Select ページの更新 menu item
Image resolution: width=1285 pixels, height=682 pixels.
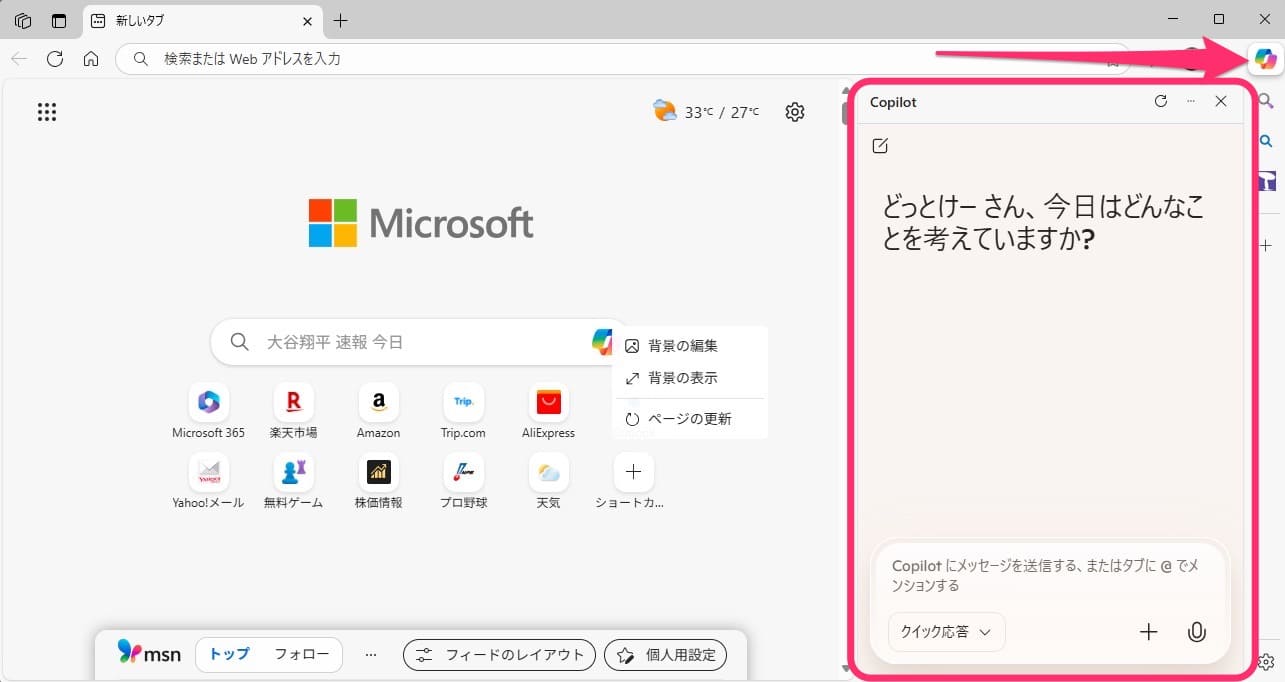pos(690,419)
